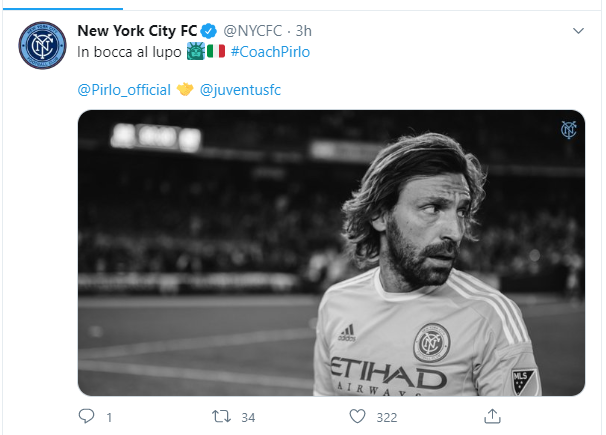Click the Statue of Liberty emoji
606x435 pixels.
click(196, 51)
